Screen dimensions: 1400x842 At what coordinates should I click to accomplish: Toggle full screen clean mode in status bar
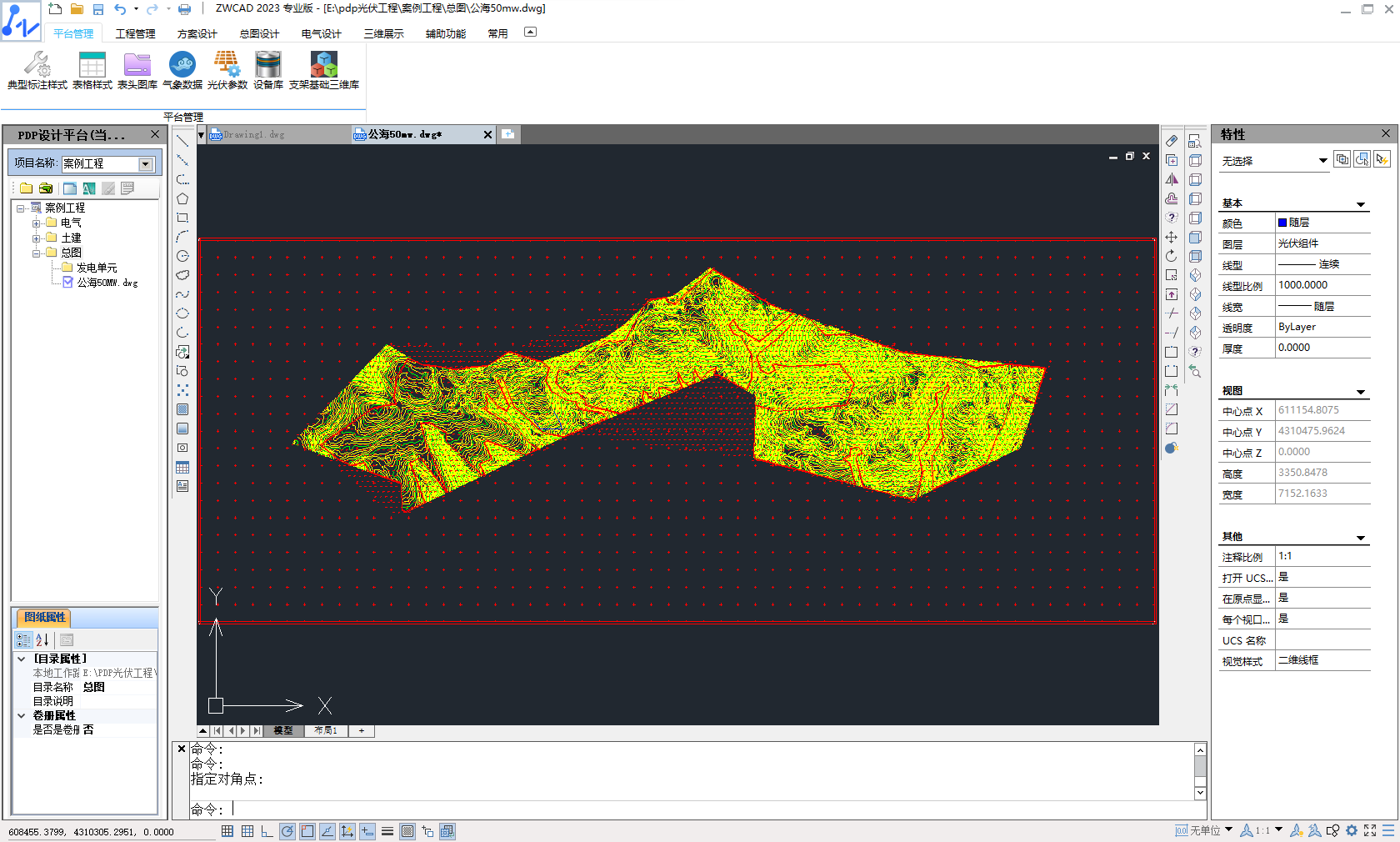coord(1370,830)
